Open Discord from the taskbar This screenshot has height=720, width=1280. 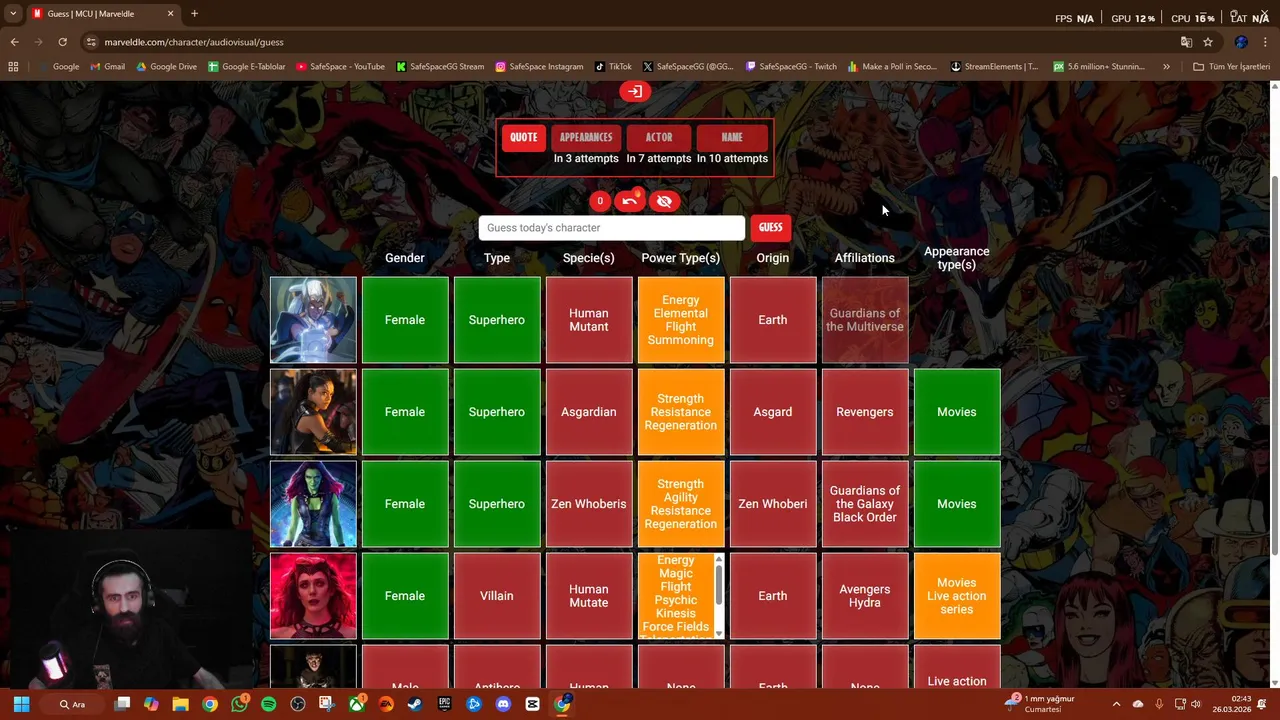coord(503,704)
